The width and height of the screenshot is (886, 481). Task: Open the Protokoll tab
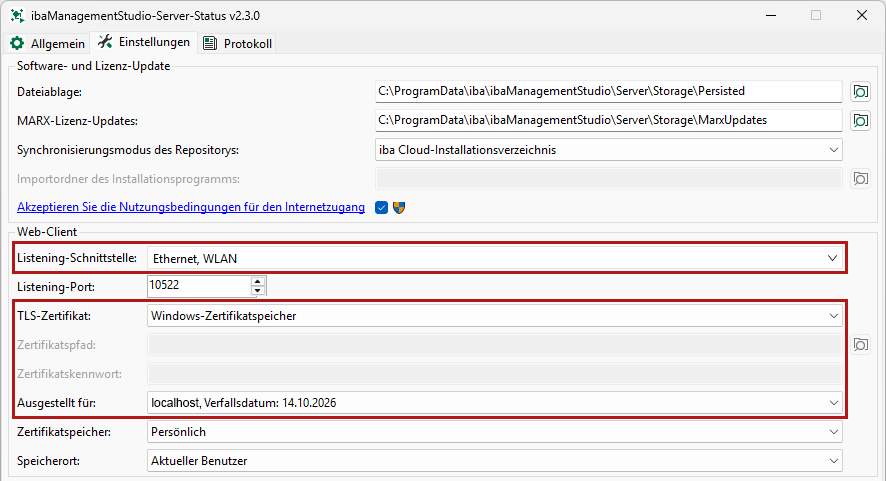(x=237, y=44)
